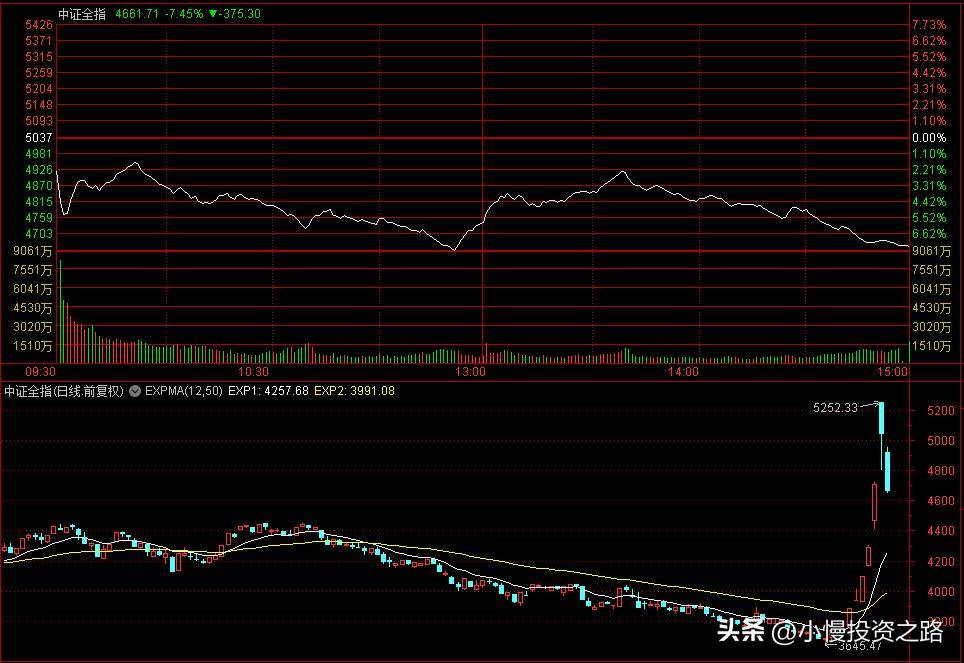Screen dimensions: 964x663
Task: Click the 4703 price axis label
Action: 39,234
